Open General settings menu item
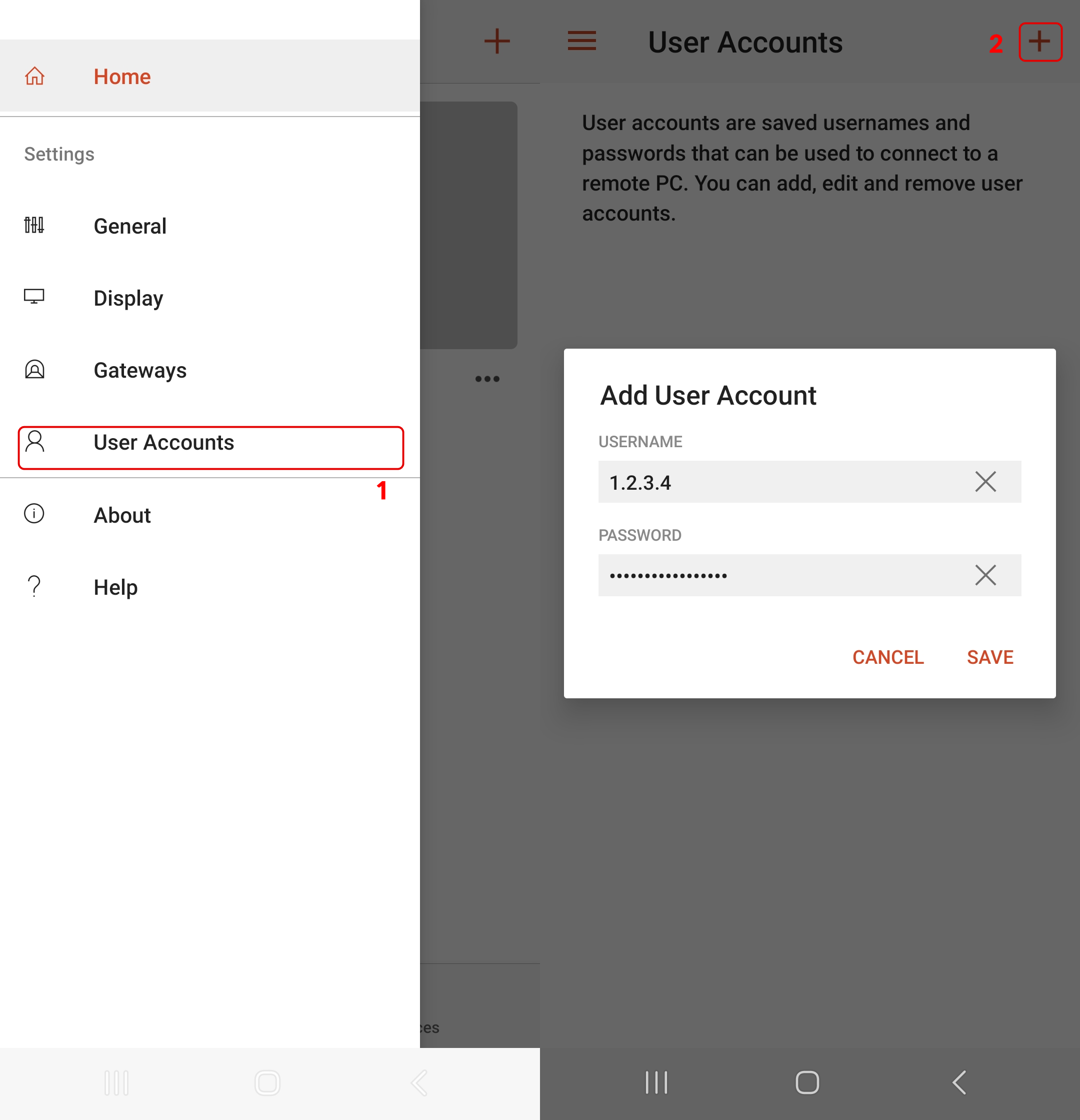1080x1120 pixels. click(x=130, y=226)
